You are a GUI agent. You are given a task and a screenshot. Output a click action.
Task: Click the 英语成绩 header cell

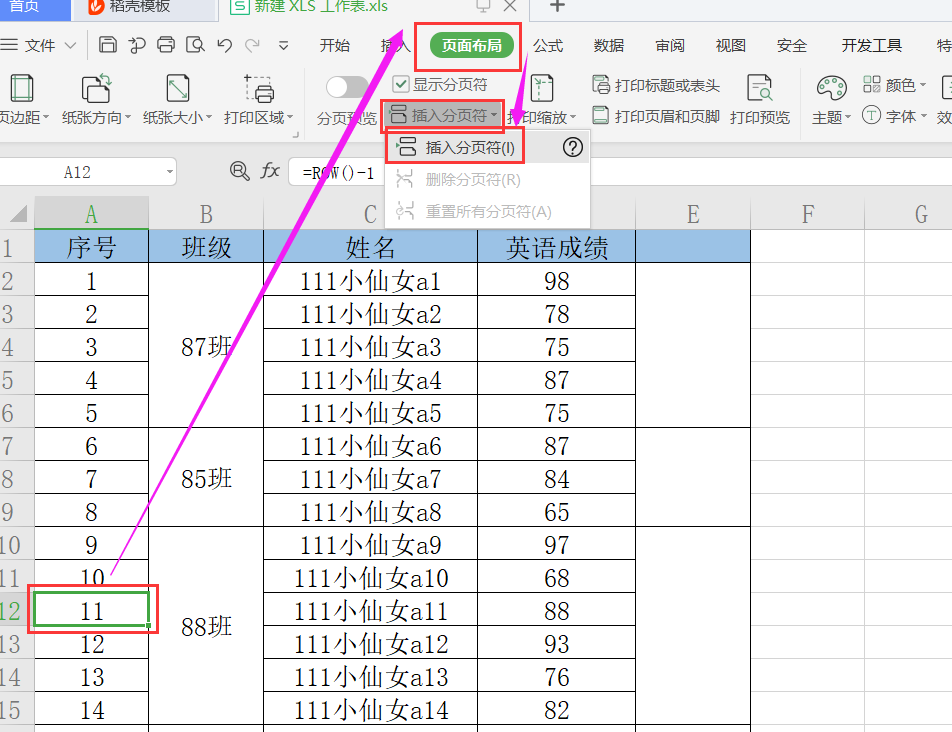(557, 248)
